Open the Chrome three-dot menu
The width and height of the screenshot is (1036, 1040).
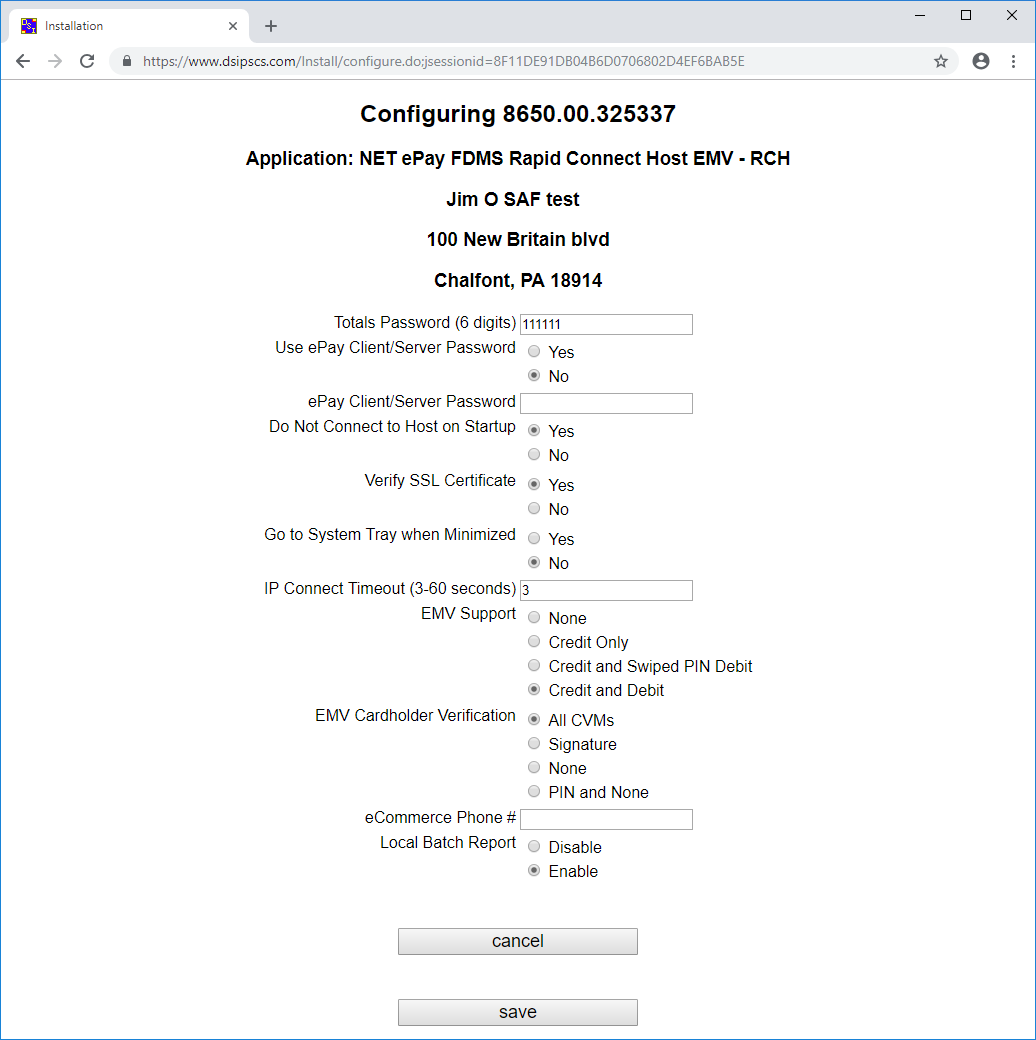coord(1014,60)
